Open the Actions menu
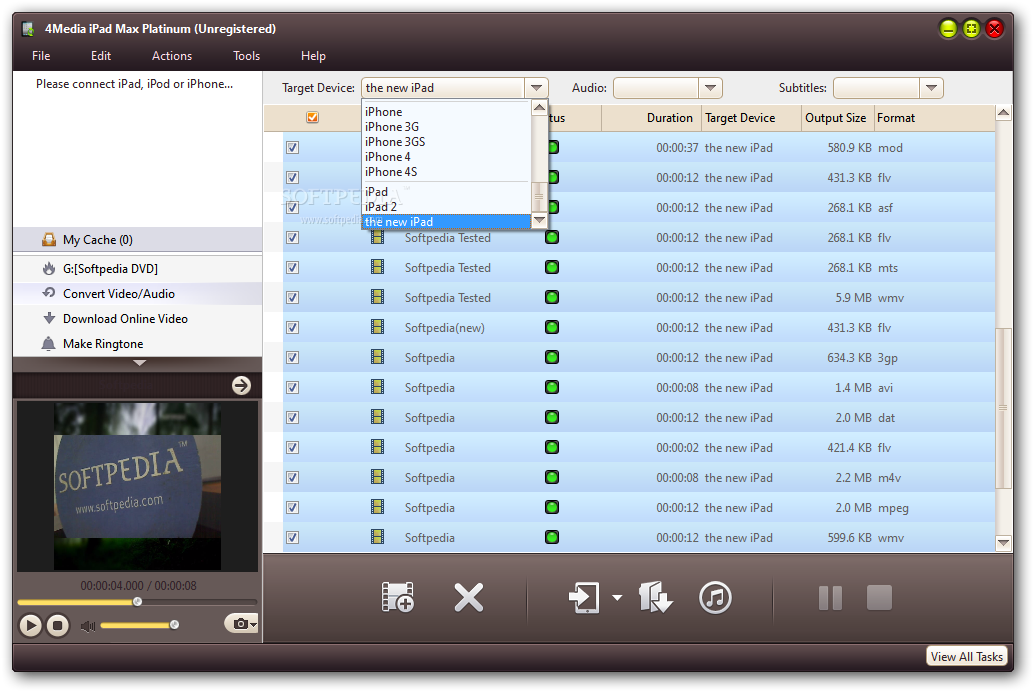The width and height of the screenshot is (1034, 692). 172,56
